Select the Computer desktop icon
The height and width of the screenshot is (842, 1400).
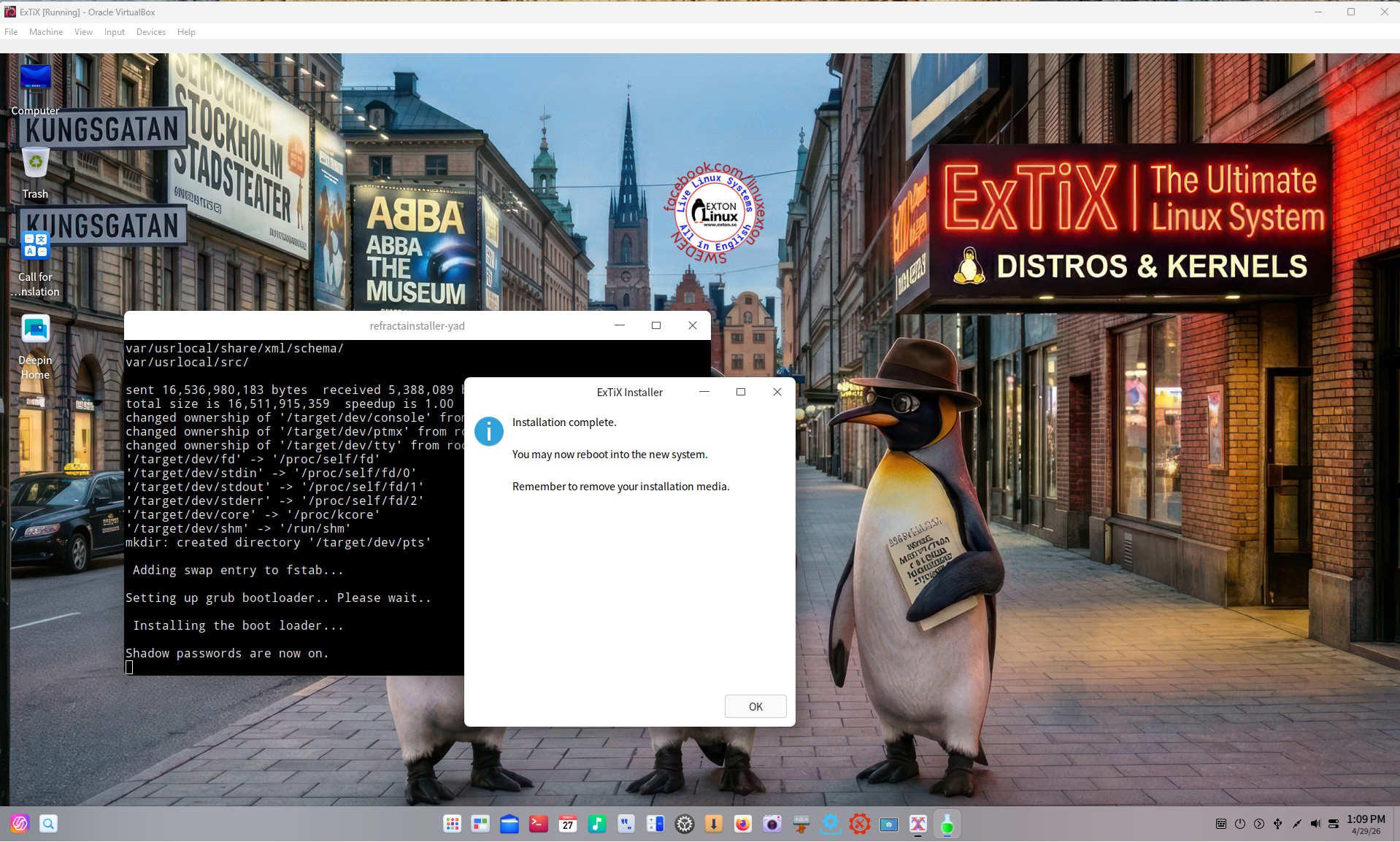point(35,90)
